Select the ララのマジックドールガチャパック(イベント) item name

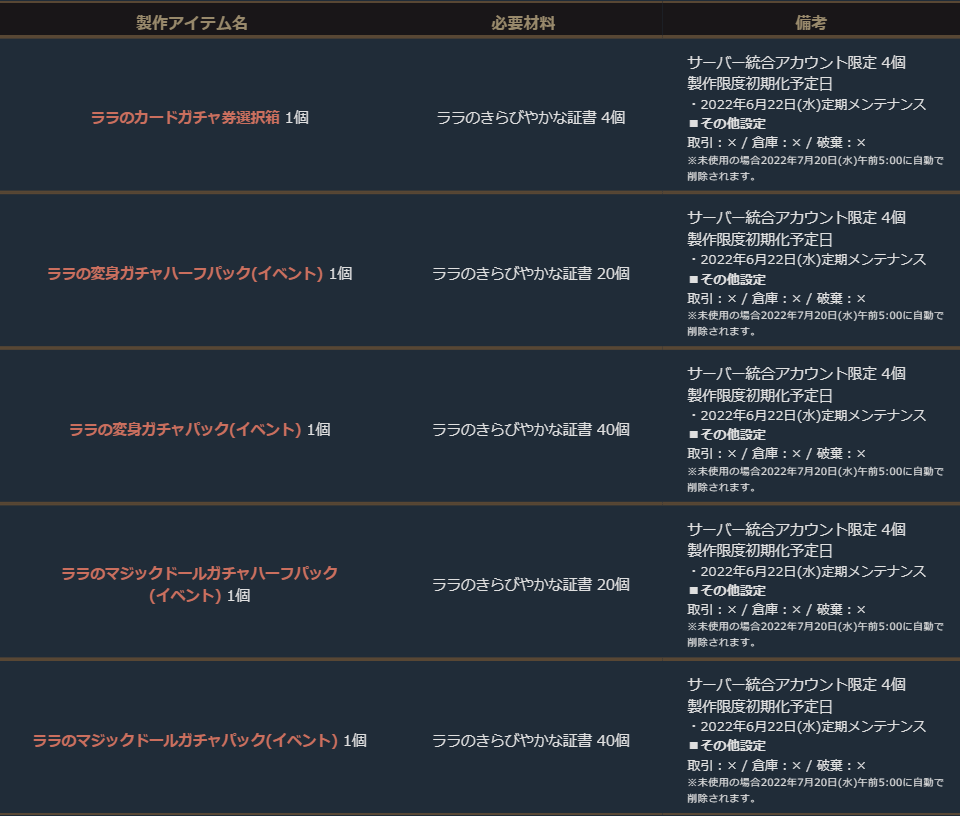point(185,741)
